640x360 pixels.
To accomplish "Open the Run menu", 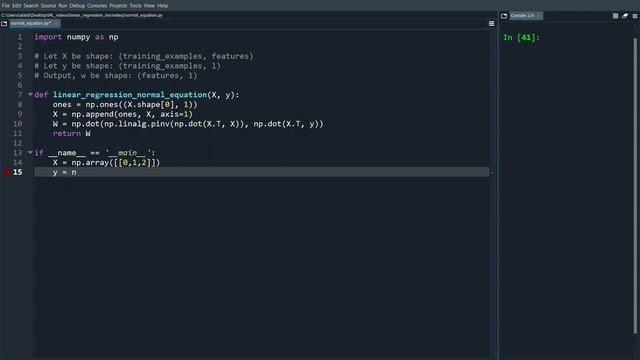I will [x=62, y=6].
